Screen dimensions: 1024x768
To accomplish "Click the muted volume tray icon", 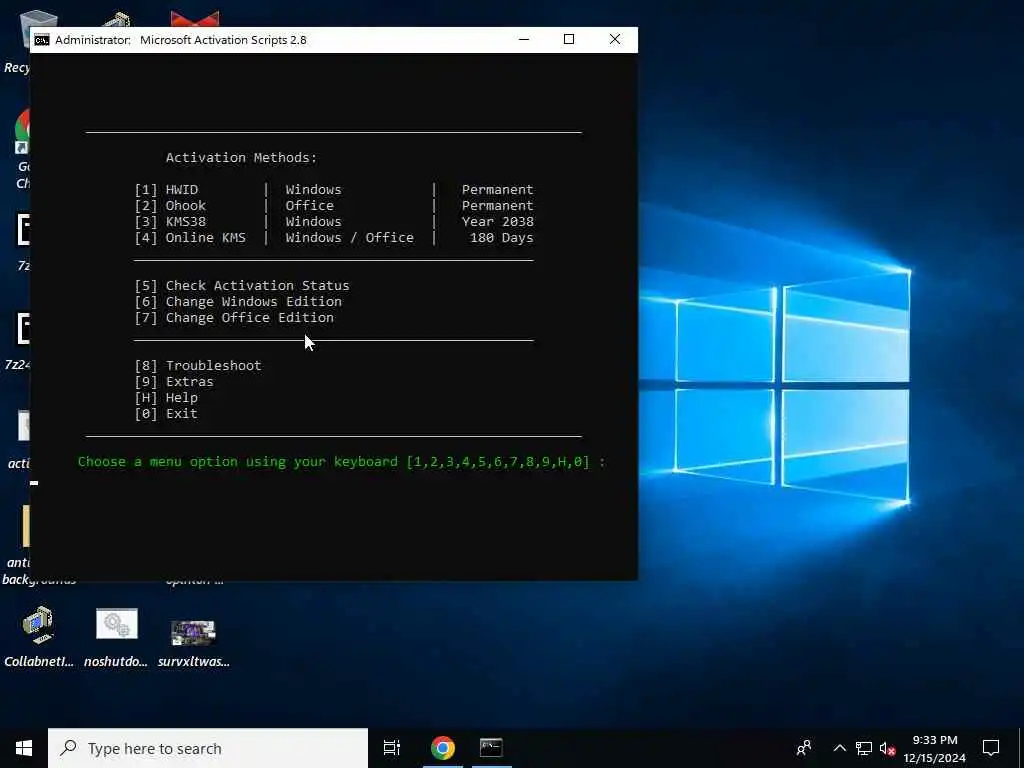I will (x=887, y=748).
